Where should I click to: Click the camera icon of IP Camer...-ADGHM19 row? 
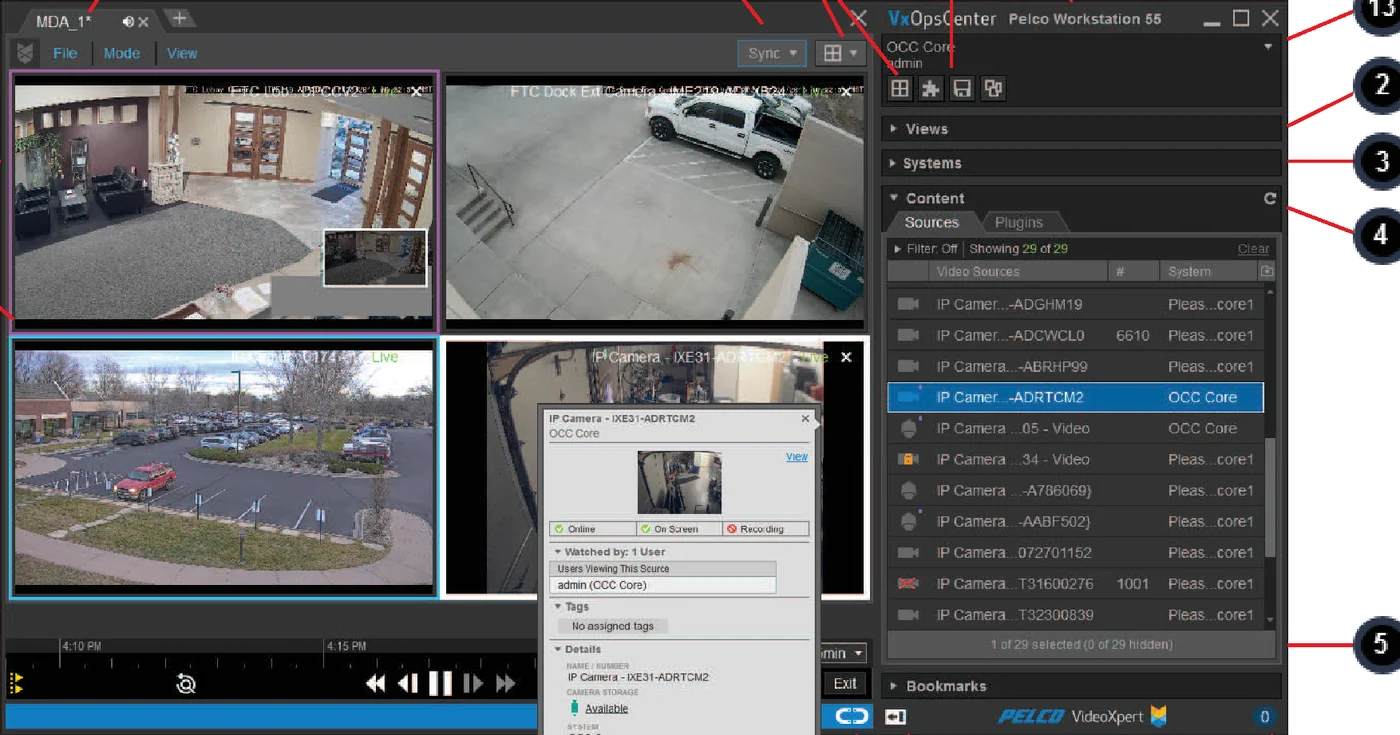tap(908, 304)
